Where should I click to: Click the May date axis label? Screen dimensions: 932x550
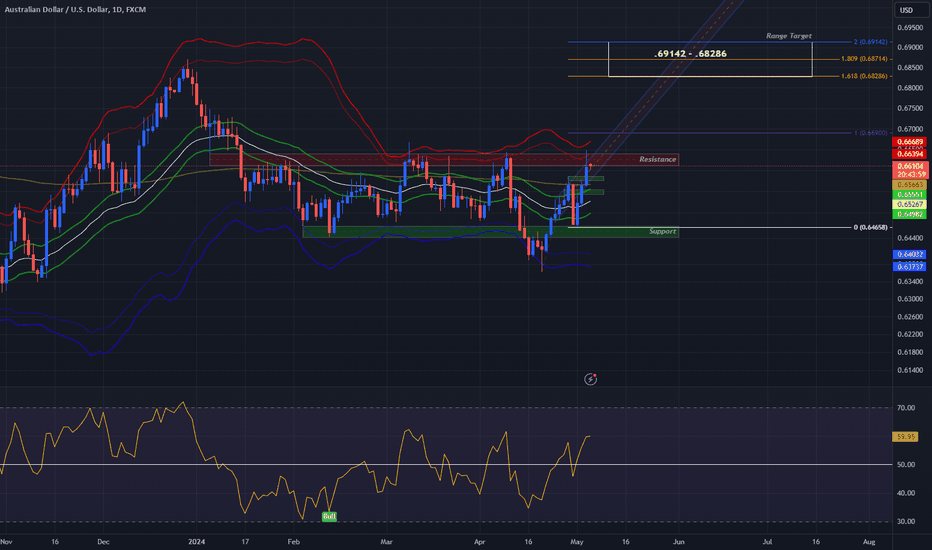577,542
